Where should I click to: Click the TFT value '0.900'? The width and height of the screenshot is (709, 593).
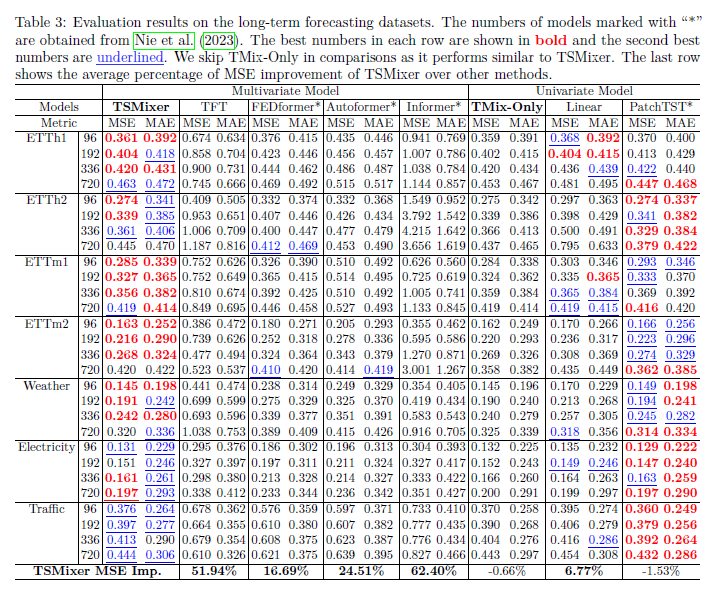(x=196, y=169)
